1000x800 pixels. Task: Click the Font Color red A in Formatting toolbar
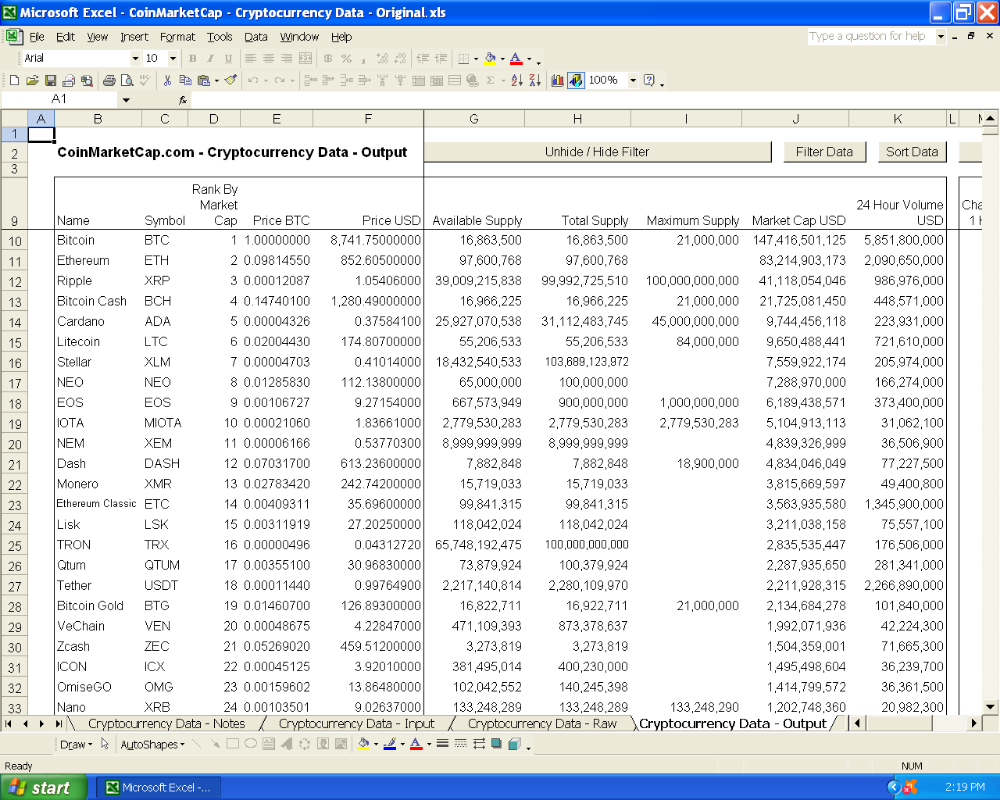click(516, 59)
